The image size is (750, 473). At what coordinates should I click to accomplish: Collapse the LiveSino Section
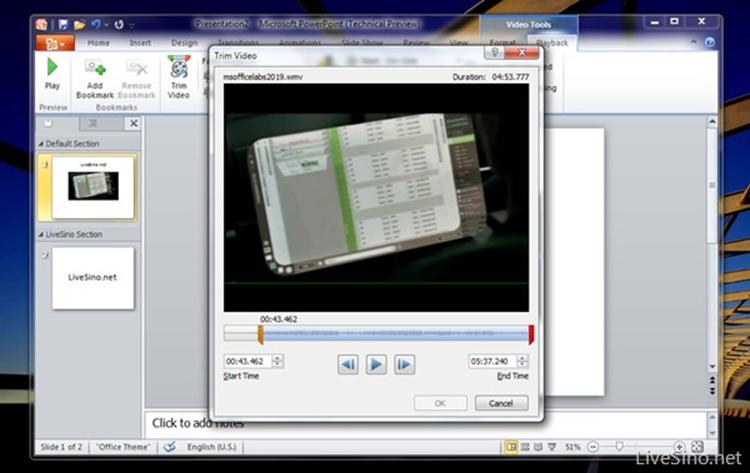41,235
